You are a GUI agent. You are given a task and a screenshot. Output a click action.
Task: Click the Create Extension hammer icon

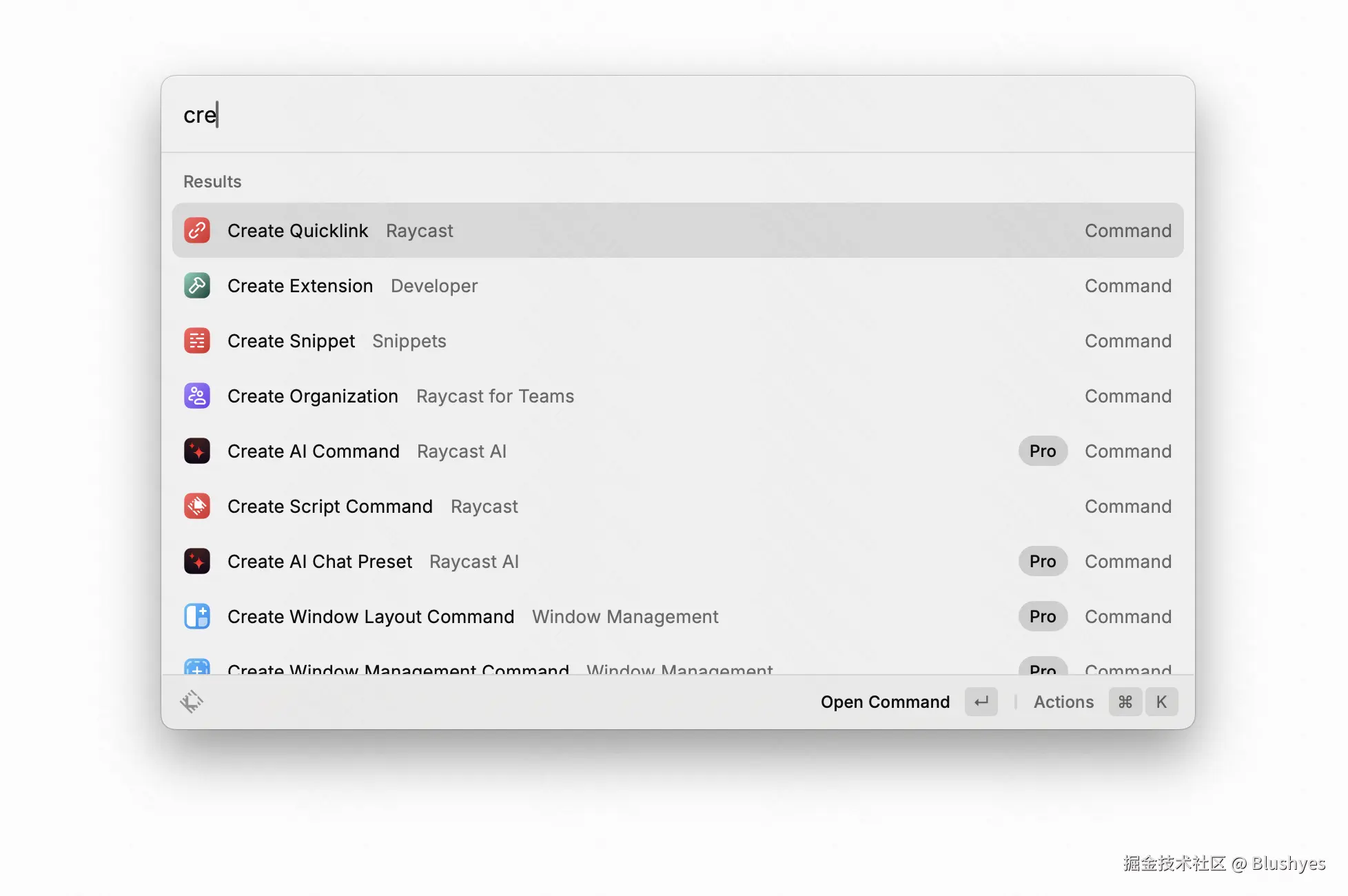(x=197, y=285)
